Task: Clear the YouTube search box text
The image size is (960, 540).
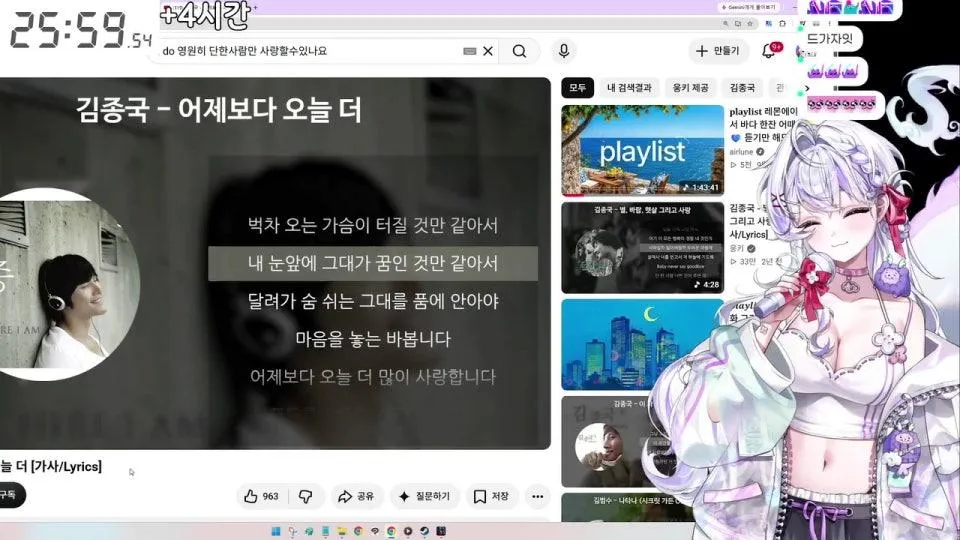Action: 488,51
